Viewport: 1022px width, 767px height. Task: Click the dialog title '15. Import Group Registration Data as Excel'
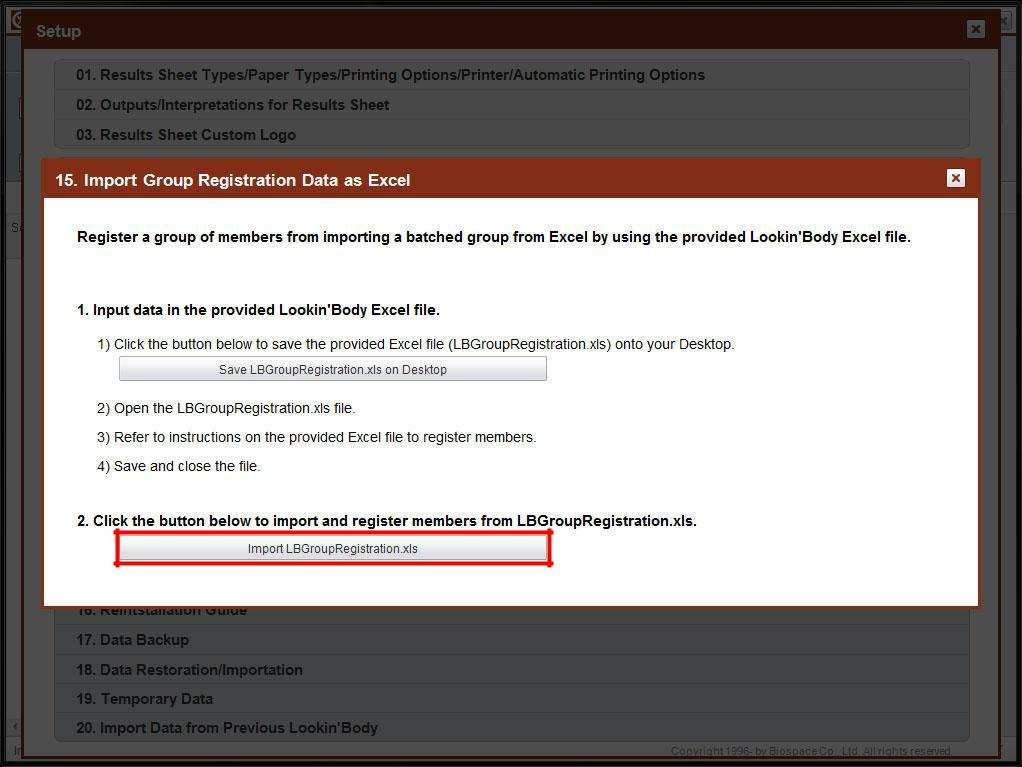point(233,180)
